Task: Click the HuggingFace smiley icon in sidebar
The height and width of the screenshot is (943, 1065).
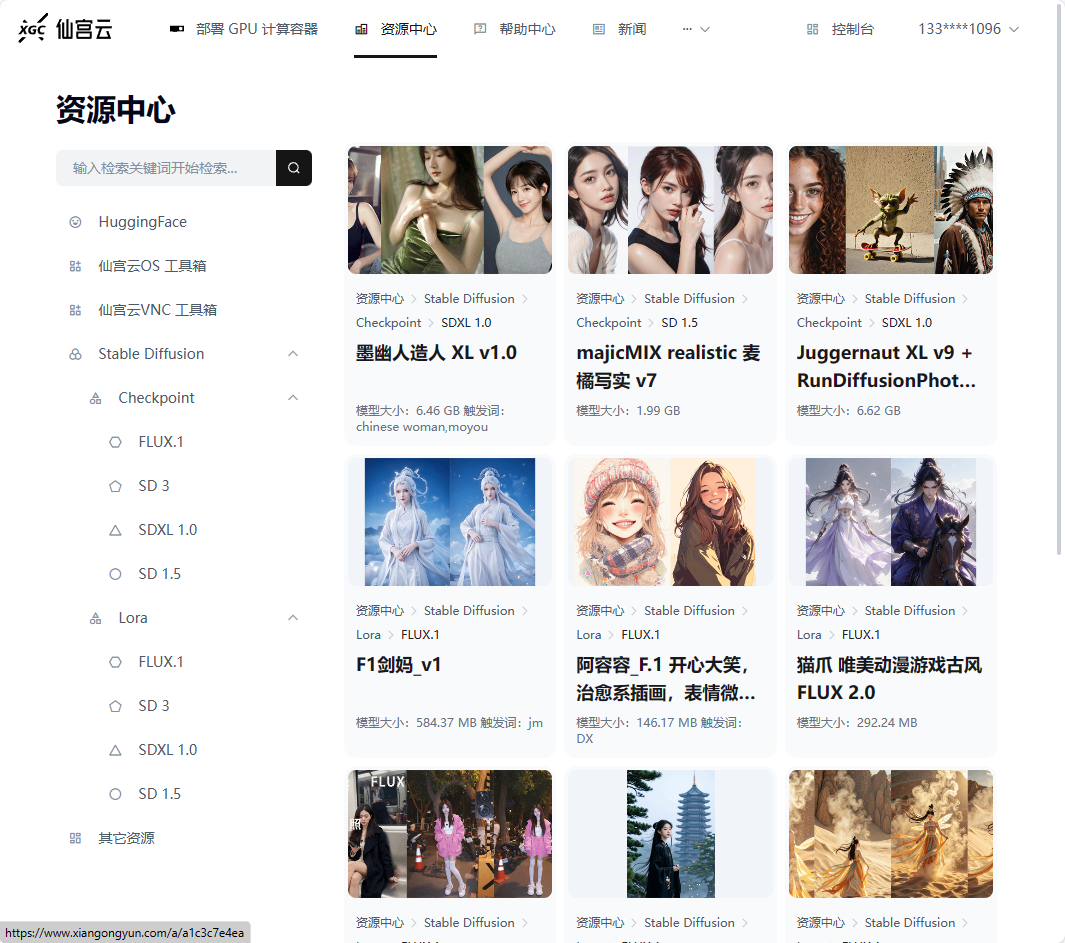Action: tap(75, 222)
